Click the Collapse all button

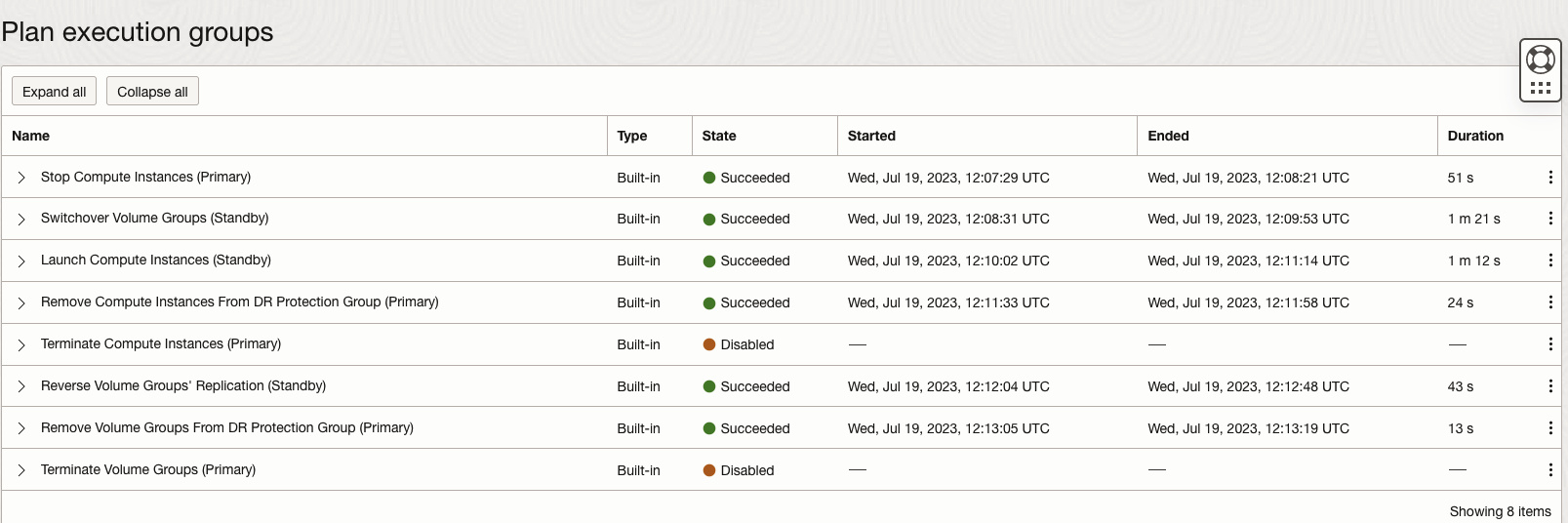(152, 92)
